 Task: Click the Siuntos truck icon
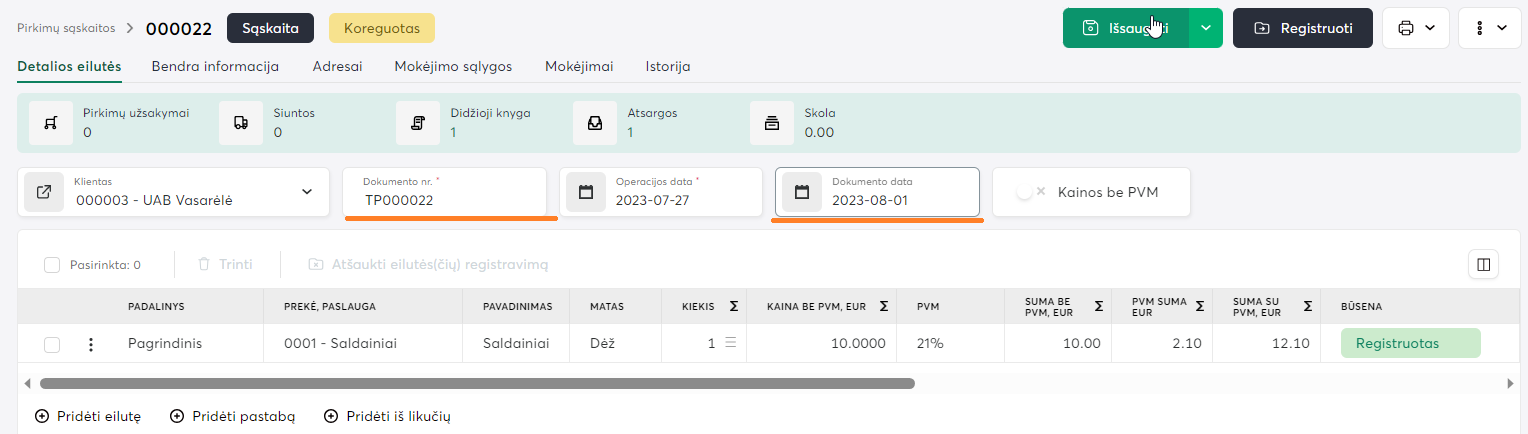[x=240, y=123]
